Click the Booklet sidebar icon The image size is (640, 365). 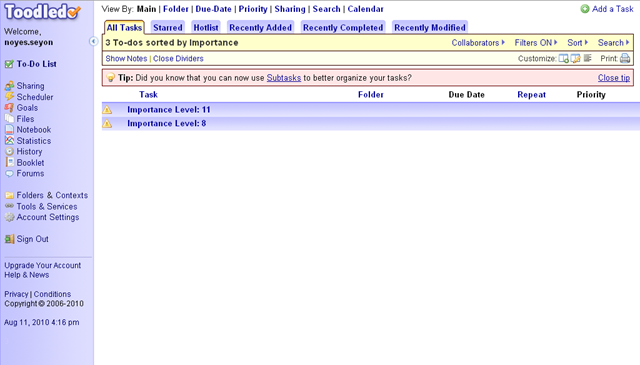coord(9,162)
